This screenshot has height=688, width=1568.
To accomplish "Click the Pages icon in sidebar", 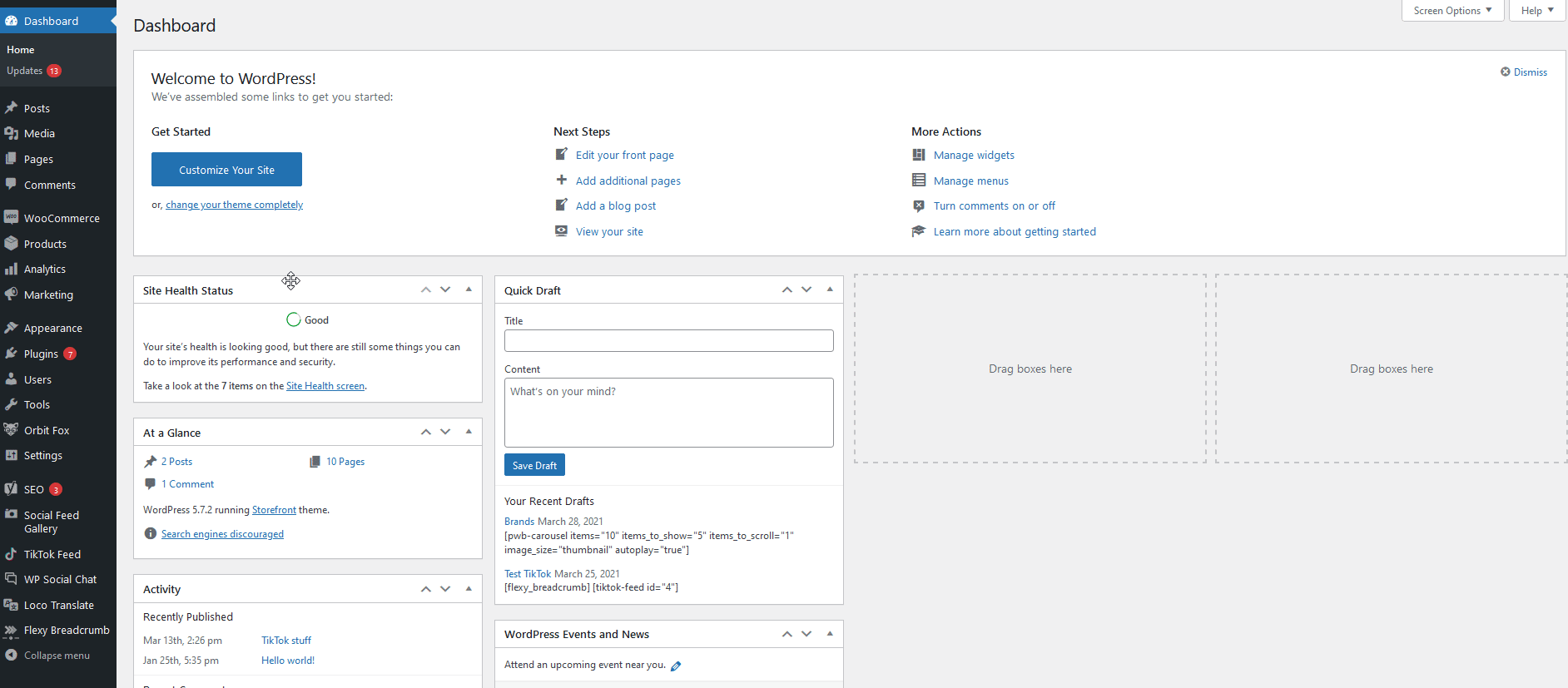I will pyautogui.click(x=11, y=159).
